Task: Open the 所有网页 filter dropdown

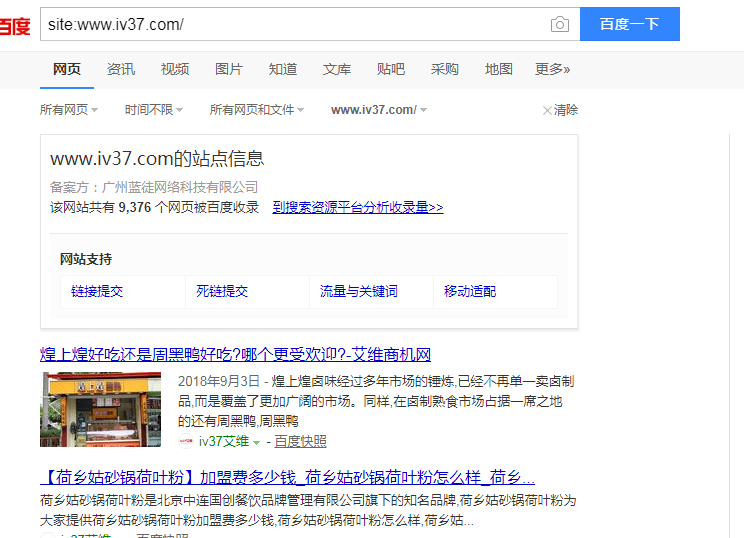Action: [69, 110]
